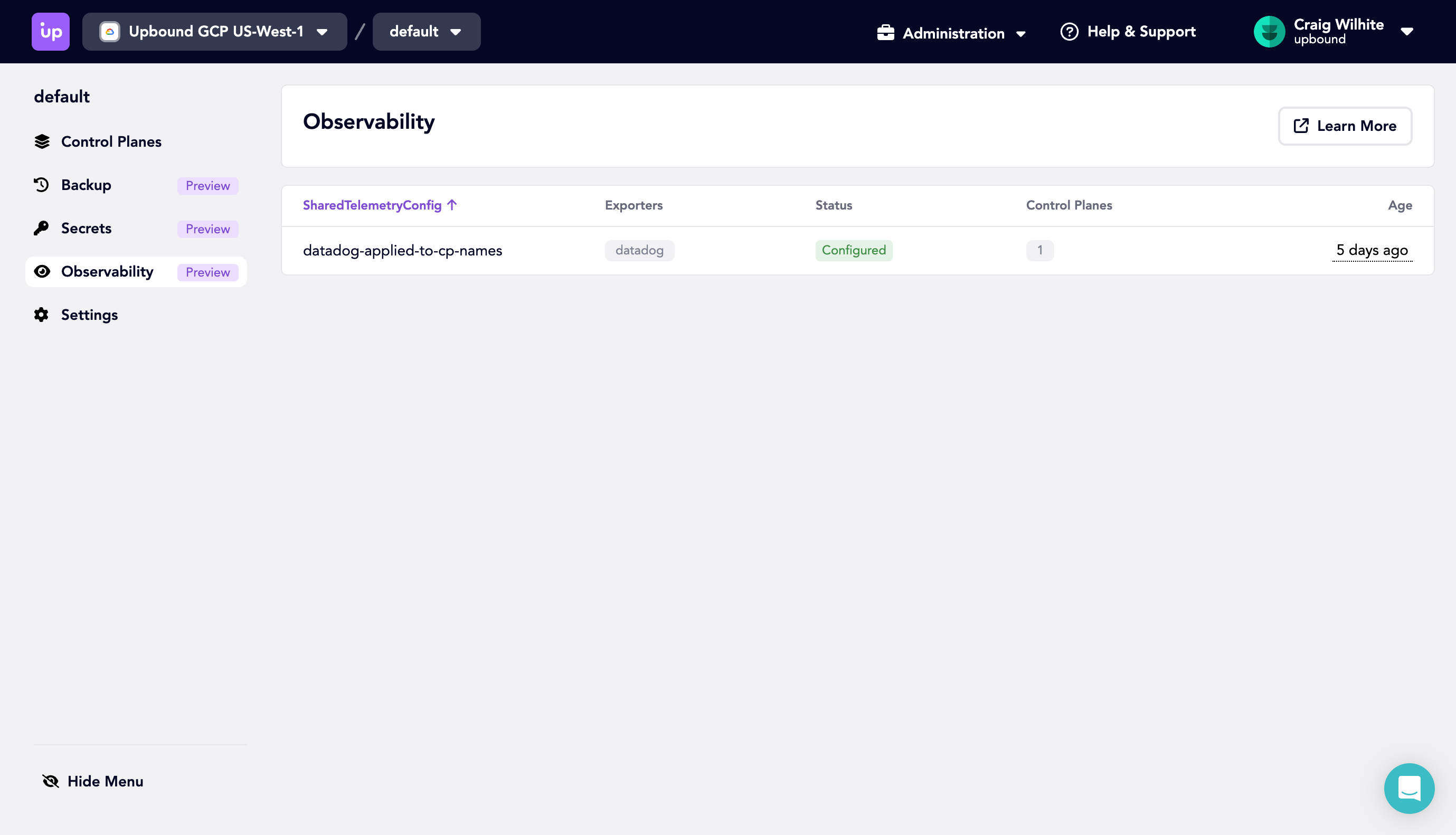The height and width of the screenshot is (835, 1456).
Task: Select Observability in the sidebar
Action: coord(136,272)
